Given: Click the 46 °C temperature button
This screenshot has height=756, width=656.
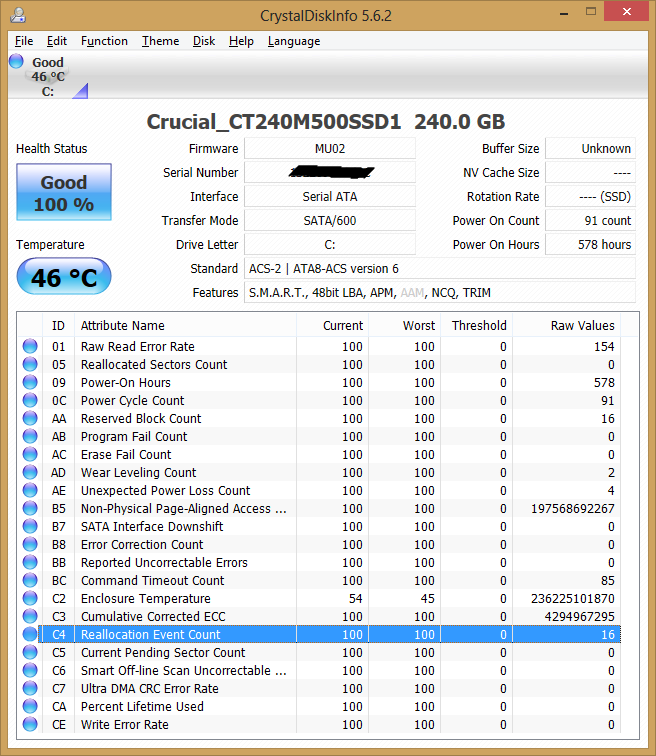Looking at the screenshot, I should click(64, 277).
